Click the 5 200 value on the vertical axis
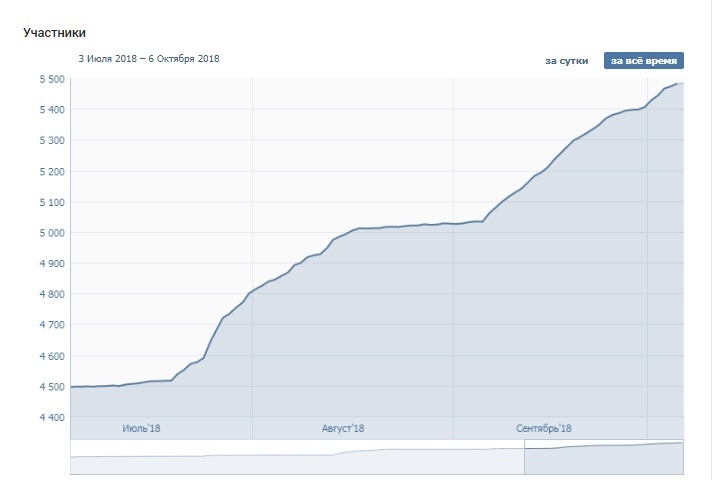The width and height of the screenshot is (712, 480). coord(50,171)
